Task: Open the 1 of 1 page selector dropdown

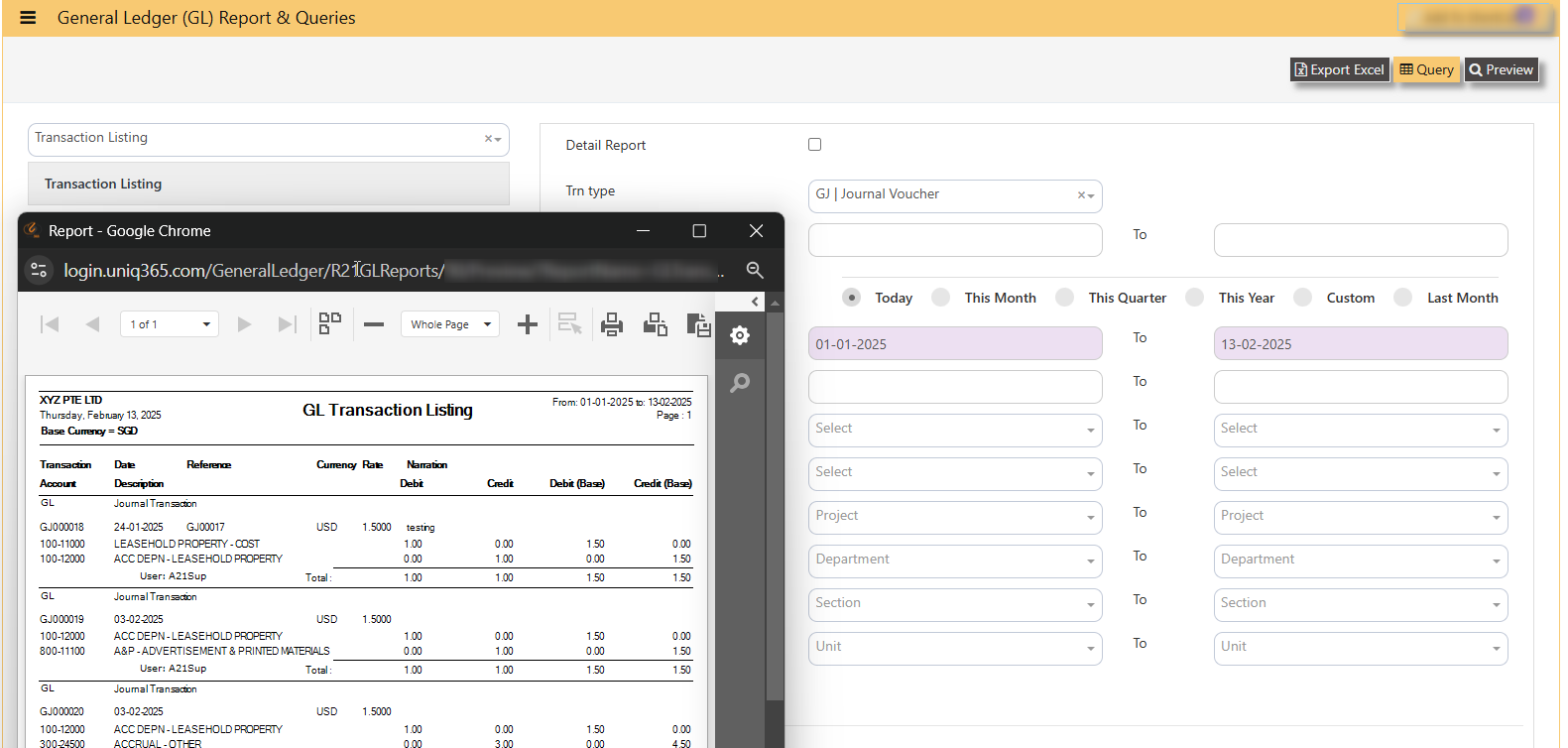Action: coord(170,324)
